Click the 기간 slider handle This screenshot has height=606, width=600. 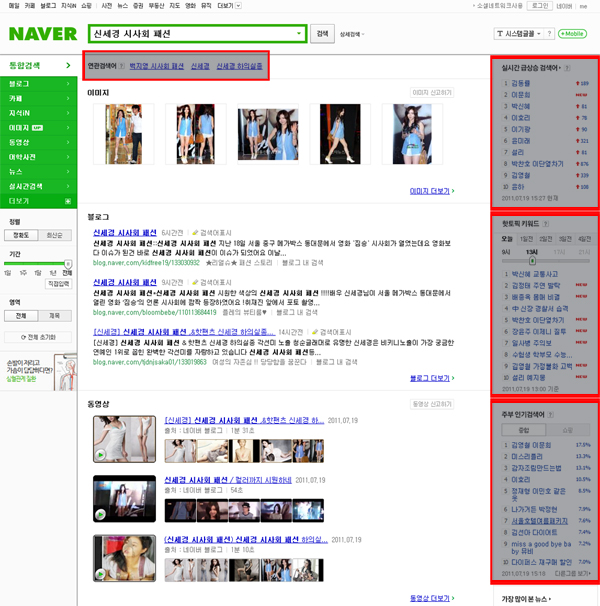[x=68, y=264]
